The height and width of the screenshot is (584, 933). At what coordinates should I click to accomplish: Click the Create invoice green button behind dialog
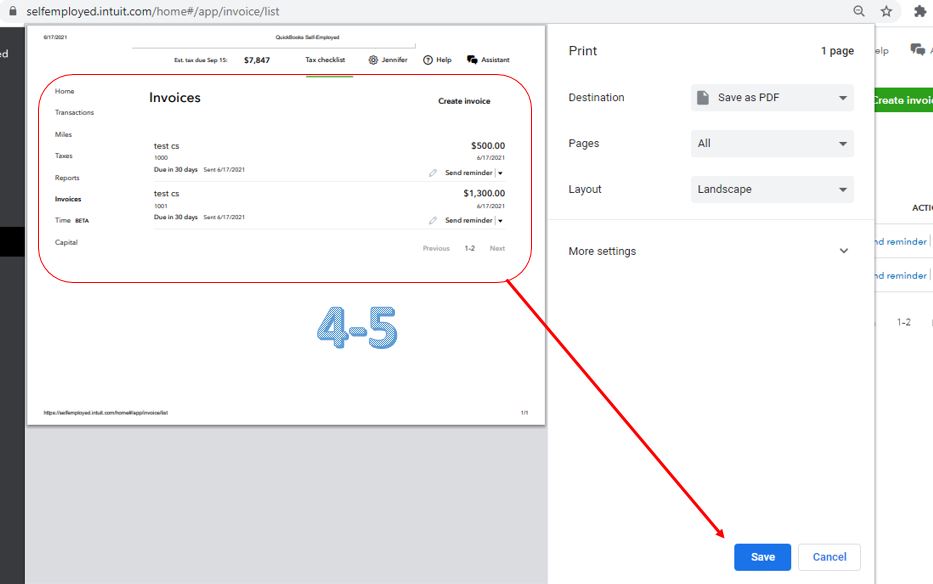click(x=903, y=100)
